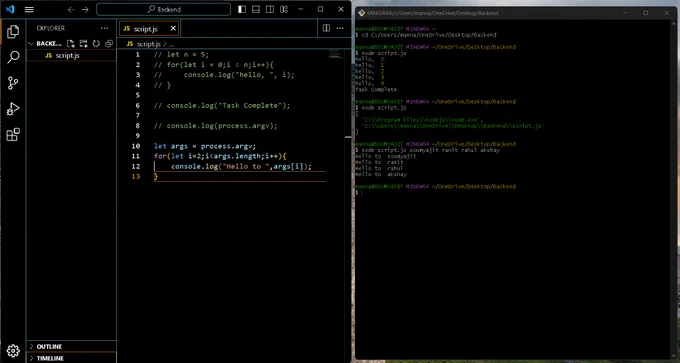Click the commented 'Task Complete' line
Screen dimensions: 680x363
pyautogui.click(x=222, y=105)
